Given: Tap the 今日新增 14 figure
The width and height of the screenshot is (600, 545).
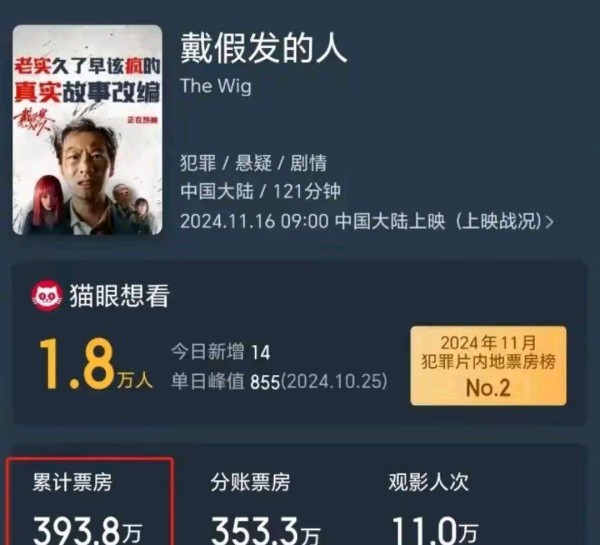Looking at the screenshot, I should pos(220,352).
